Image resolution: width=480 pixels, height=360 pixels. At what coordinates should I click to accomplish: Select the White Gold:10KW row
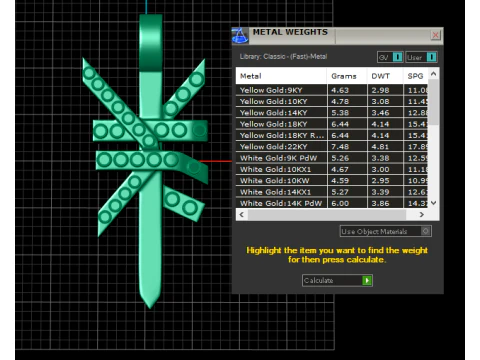coord(332,181)
